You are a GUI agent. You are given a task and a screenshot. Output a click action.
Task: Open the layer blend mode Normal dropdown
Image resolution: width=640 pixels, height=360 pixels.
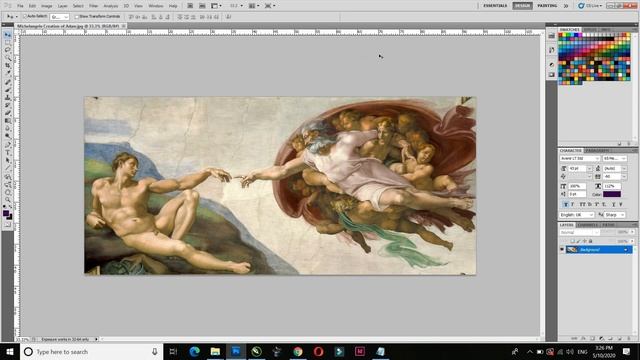point(579,232)
